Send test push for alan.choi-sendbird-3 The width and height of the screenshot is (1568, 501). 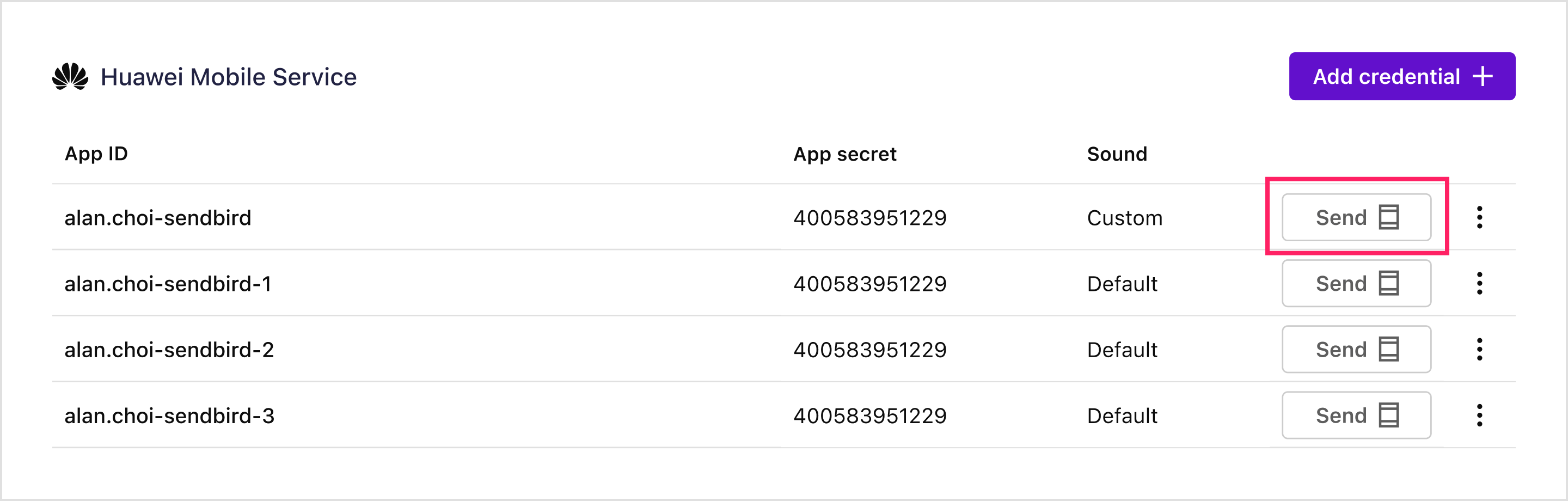click(1356, 415)
